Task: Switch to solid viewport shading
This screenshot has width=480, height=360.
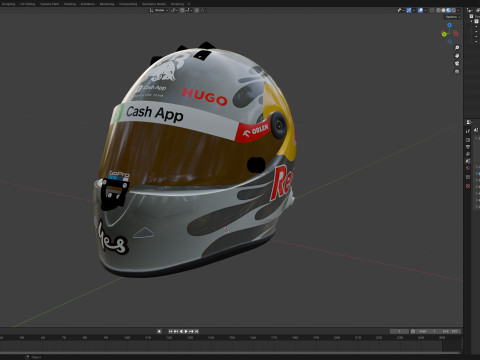Action: point(443,10)
